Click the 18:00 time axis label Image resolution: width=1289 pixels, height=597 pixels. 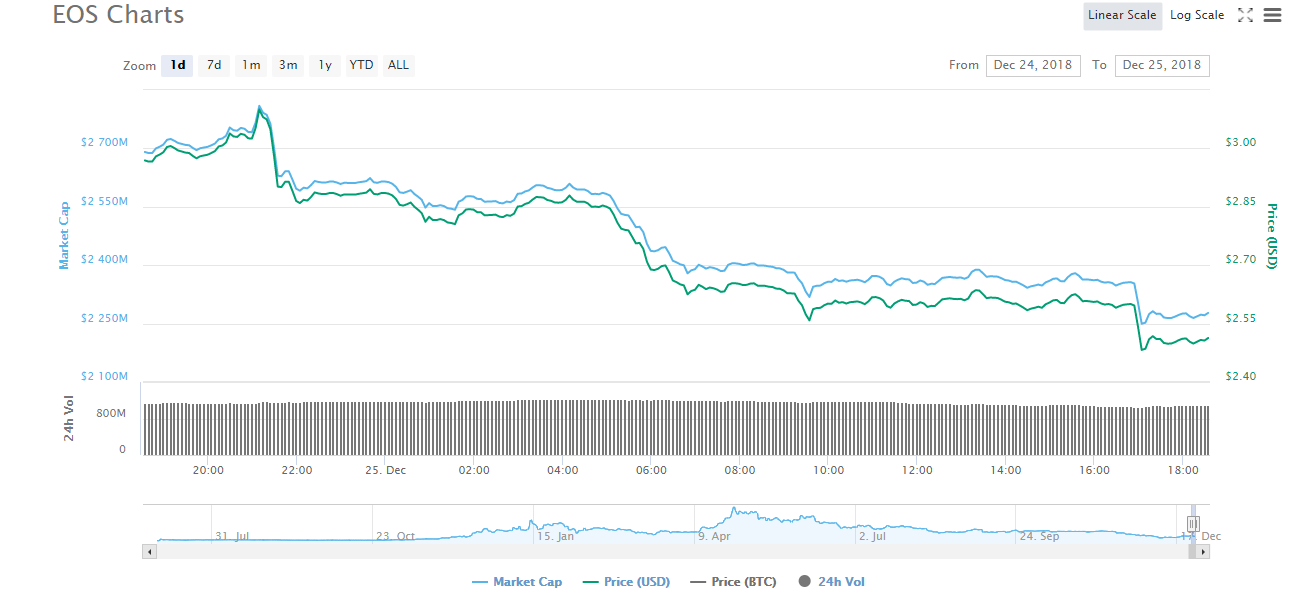(x=1183, y=470)
